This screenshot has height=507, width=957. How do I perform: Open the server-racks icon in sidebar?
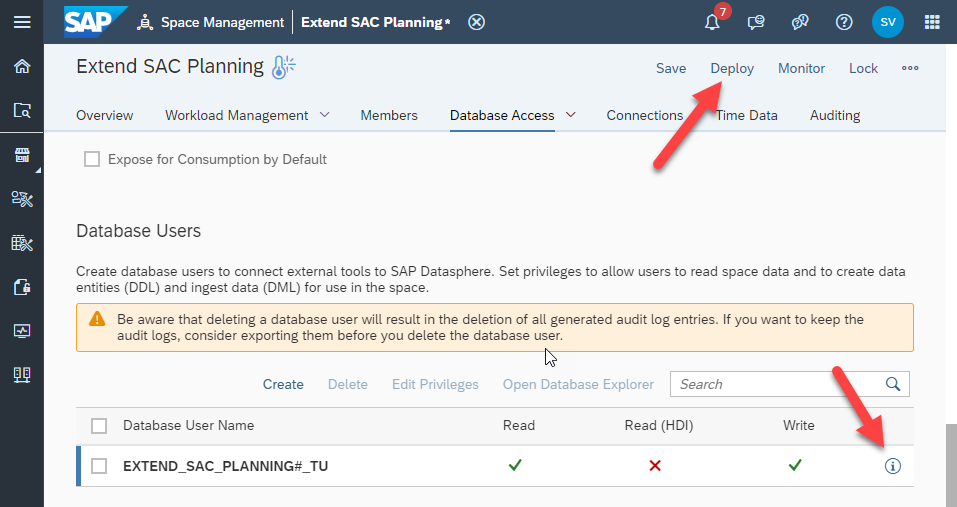[22, 375]
